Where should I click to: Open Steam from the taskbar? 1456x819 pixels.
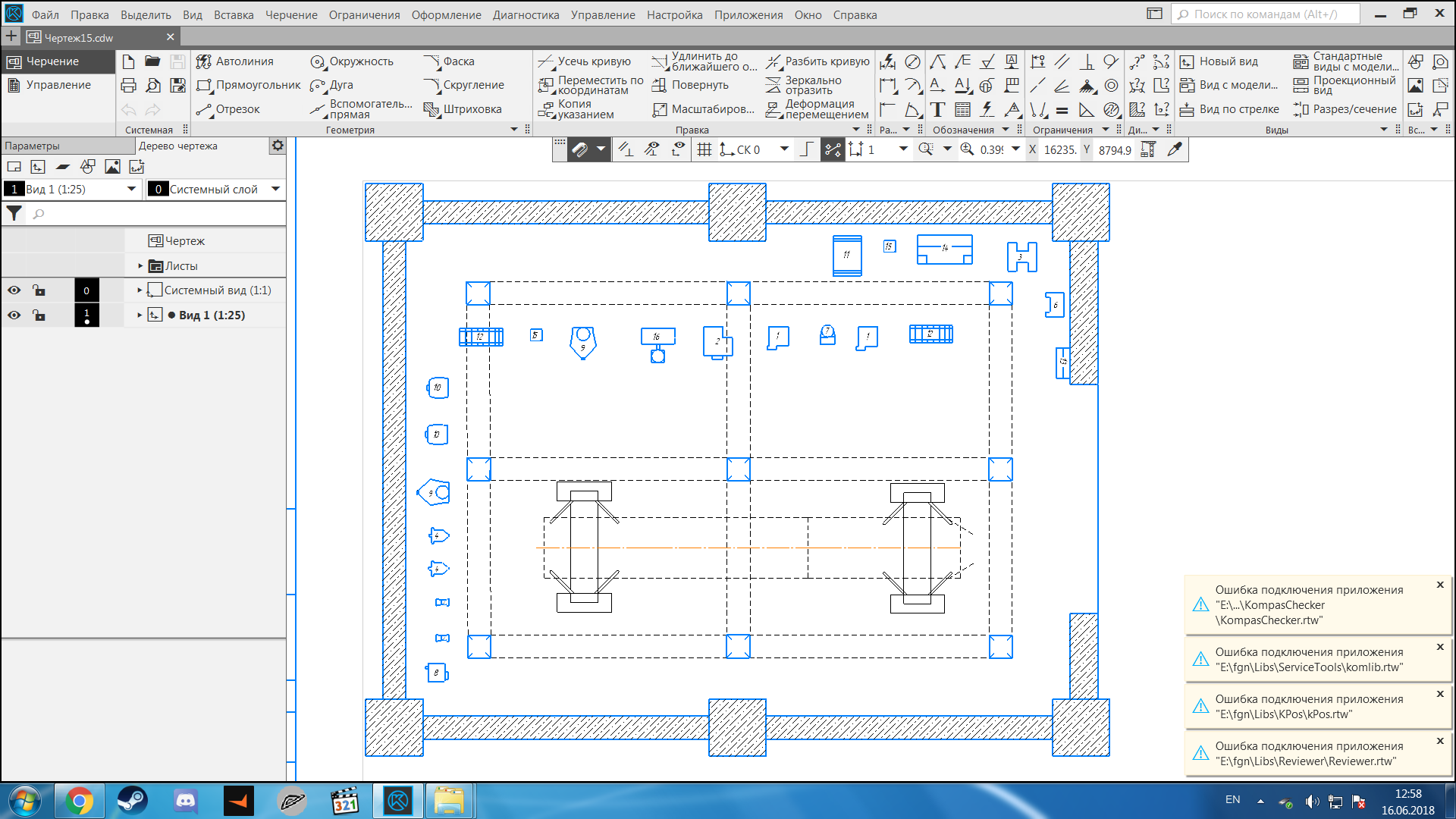pyautogui.click(x=133, y=801)
